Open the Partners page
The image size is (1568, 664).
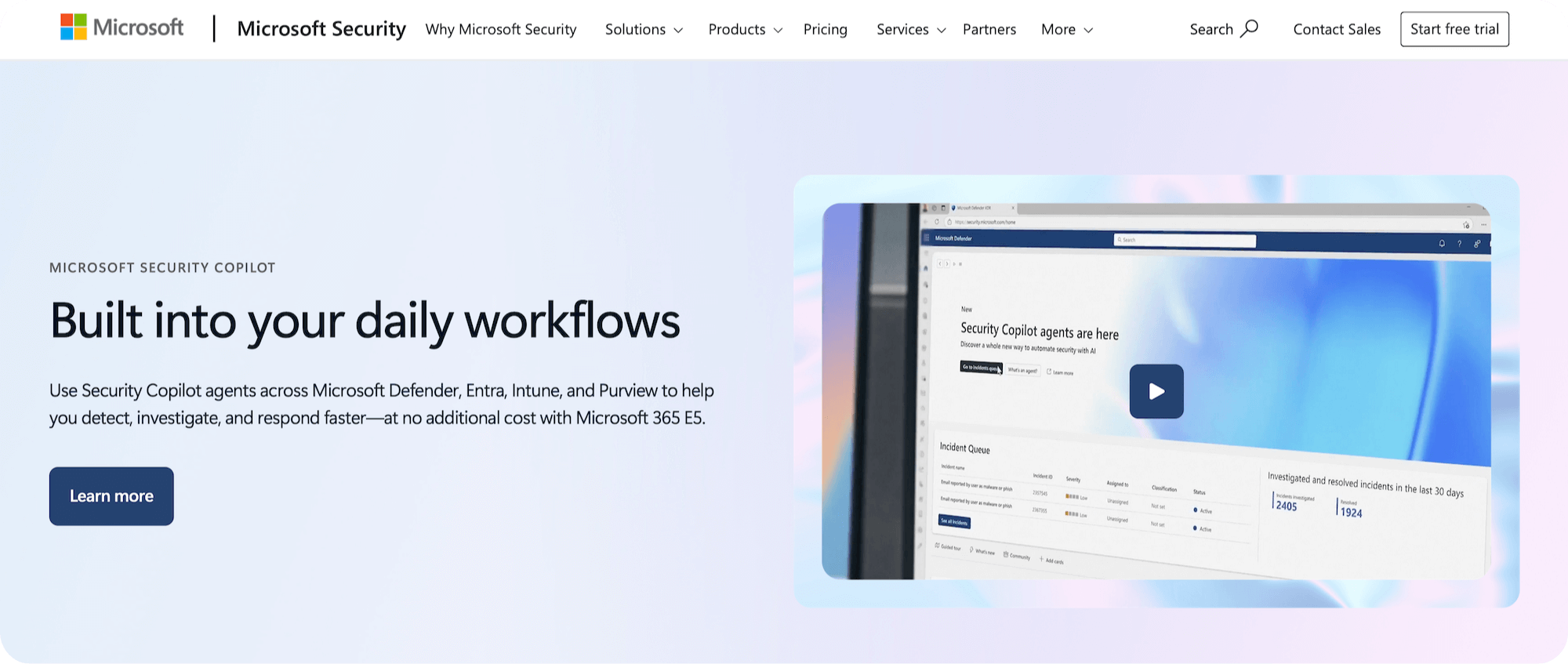989,29
